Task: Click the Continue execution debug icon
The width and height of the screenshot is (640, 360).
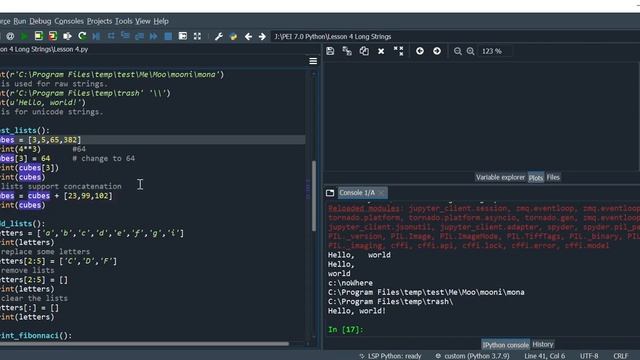Action: 153,36
